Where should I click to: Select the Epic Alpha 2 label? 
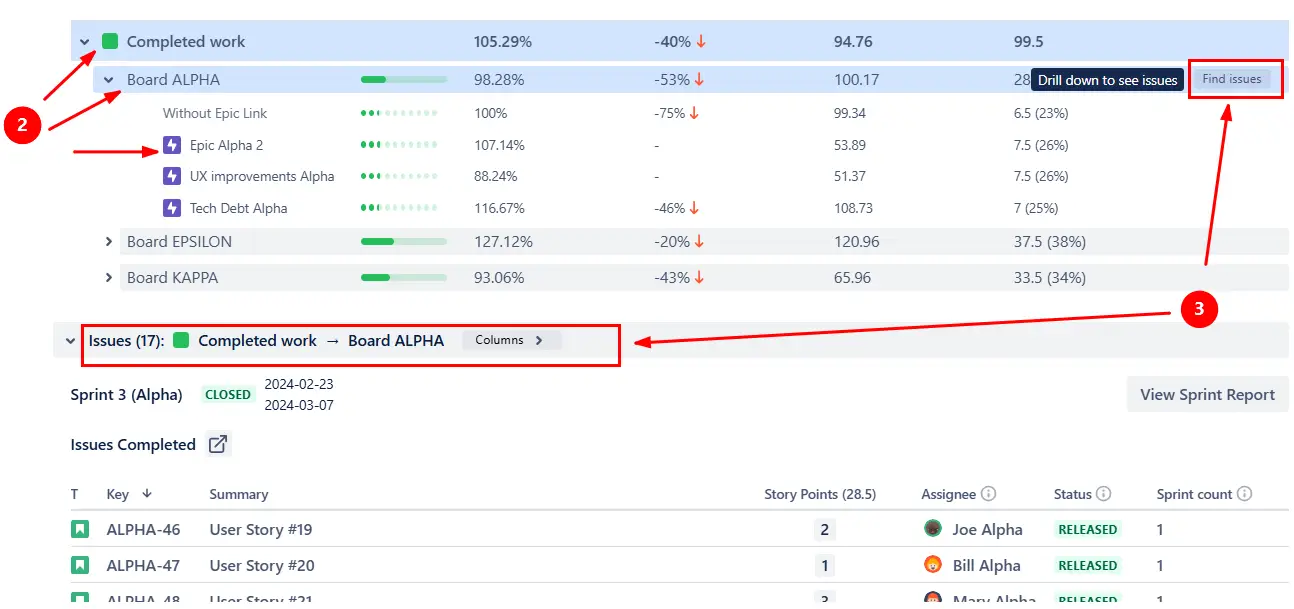tap(227, 145)
